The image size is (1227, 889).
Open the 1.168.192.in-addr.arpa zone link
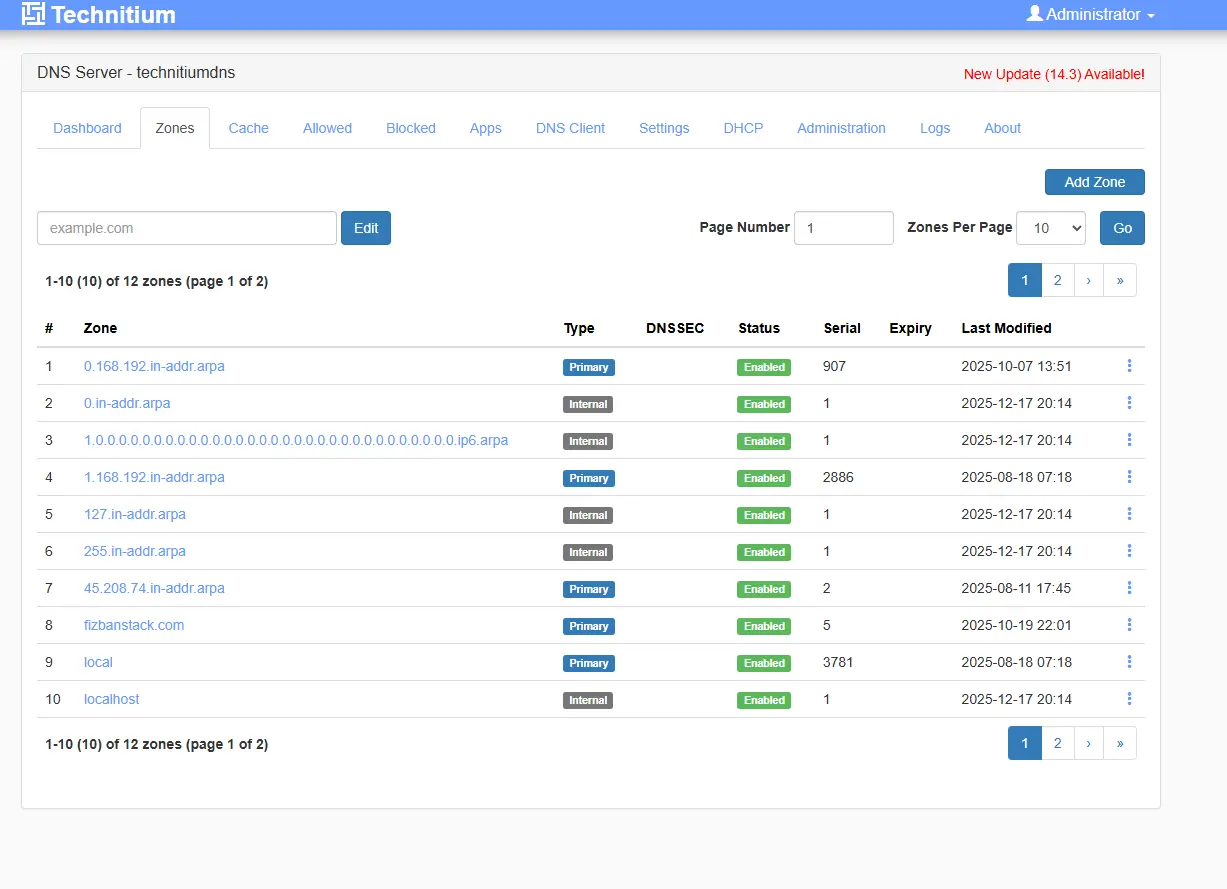(154, 477)
